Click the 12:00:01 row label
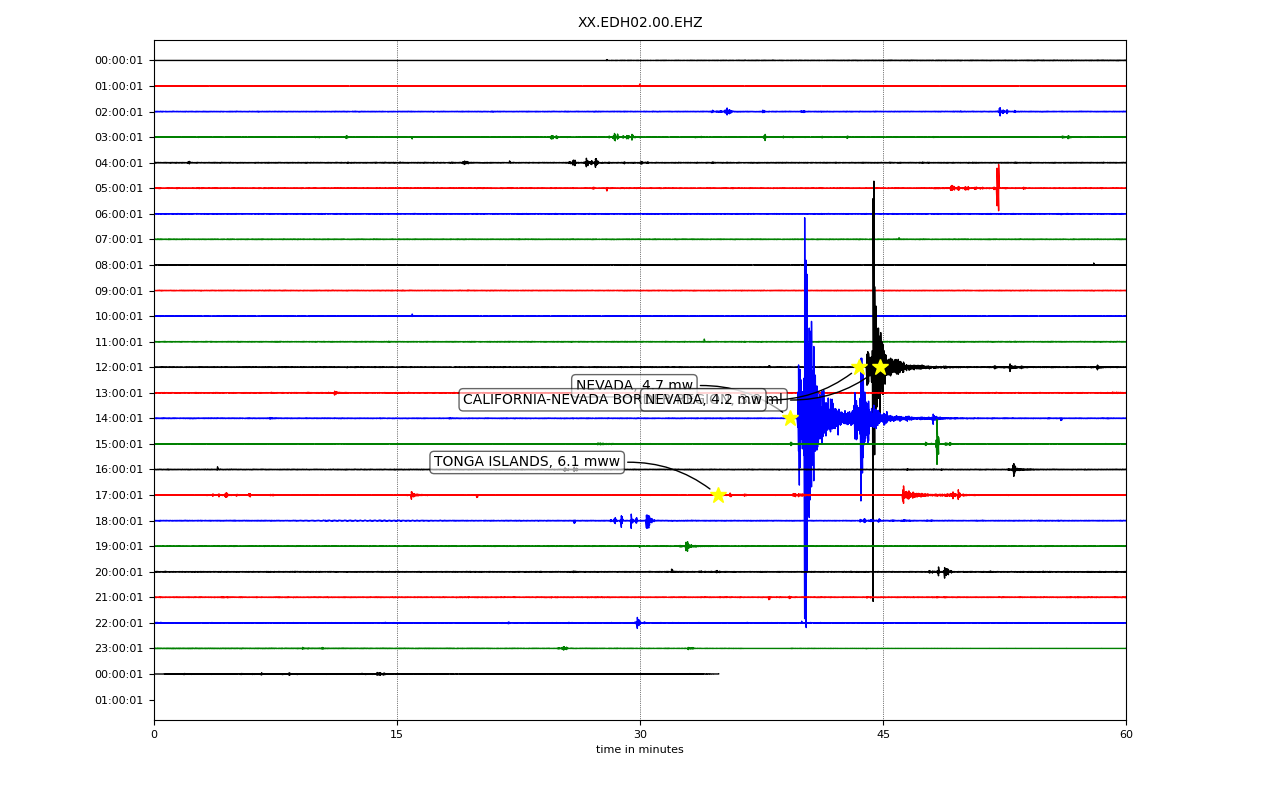This screenshot has width=1280, height=800. 119,368
